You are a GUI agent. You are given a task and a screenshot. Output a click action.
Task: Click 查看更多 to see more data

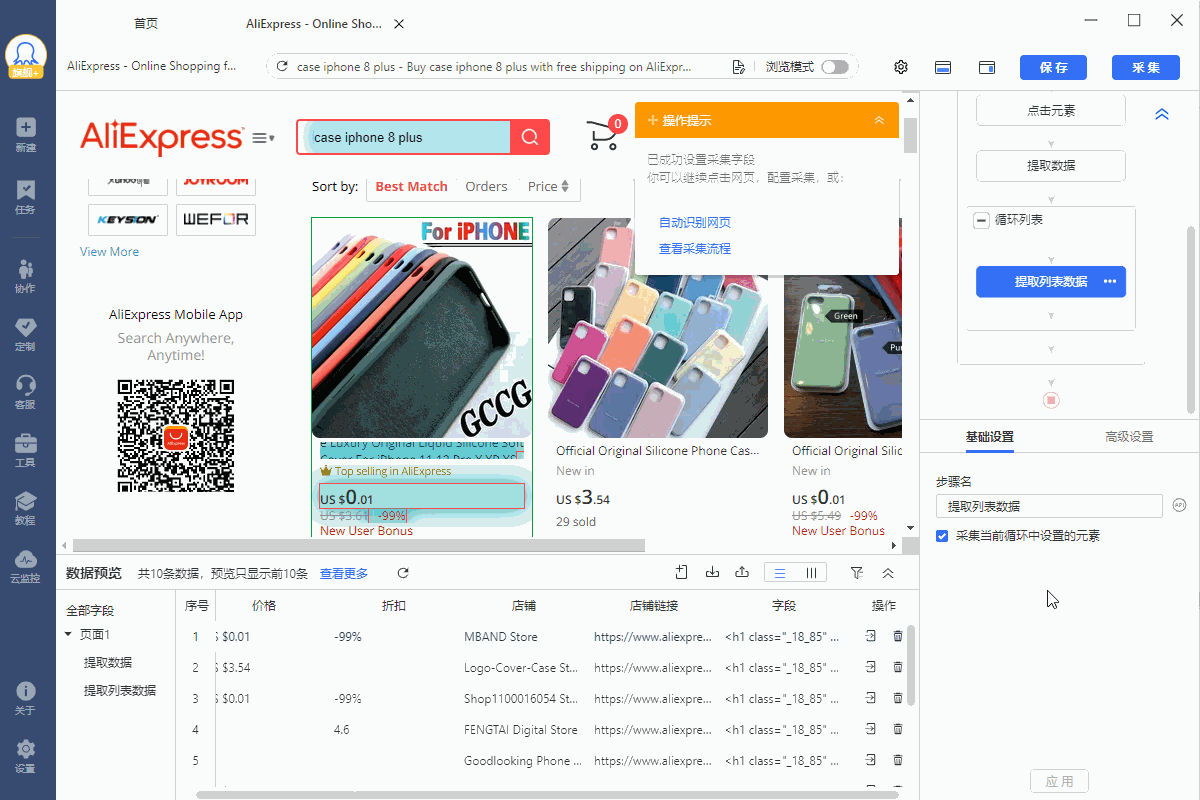click(344, 573)
